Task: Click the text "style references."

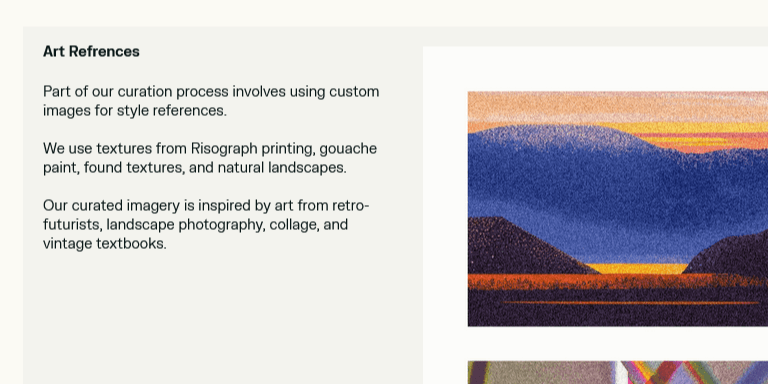Action: [172, 111]
